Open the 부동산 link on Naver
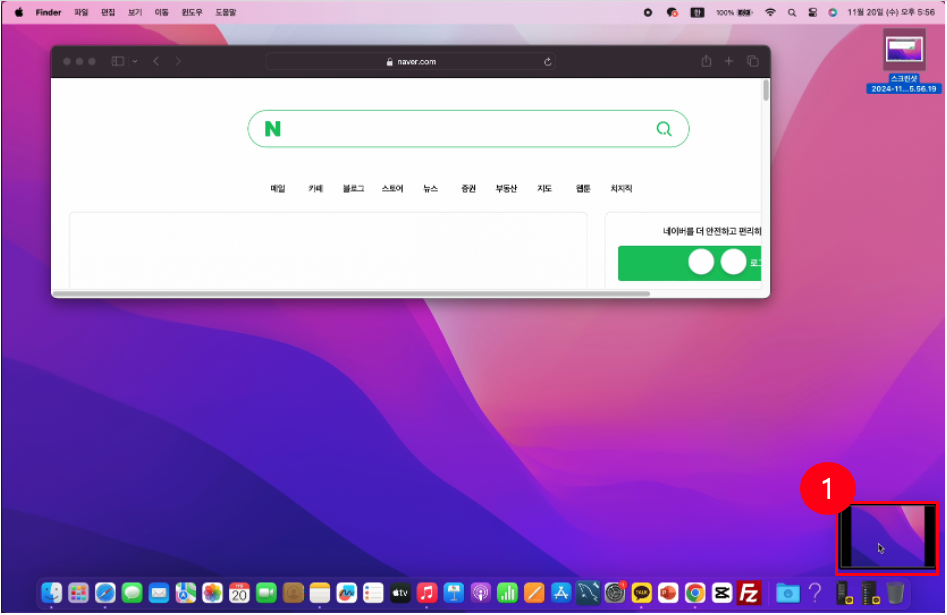Viewport: 947px width, 615px height. coord(506,188)
